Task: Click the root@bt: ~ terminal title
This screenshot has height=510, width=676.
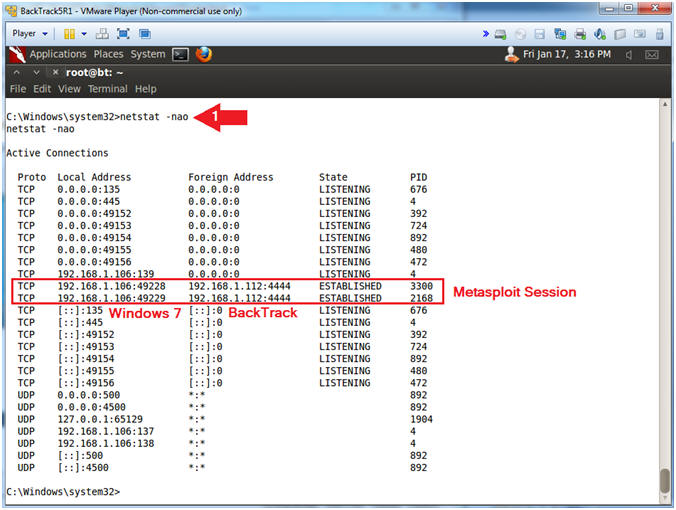Action: click(94, 72)
